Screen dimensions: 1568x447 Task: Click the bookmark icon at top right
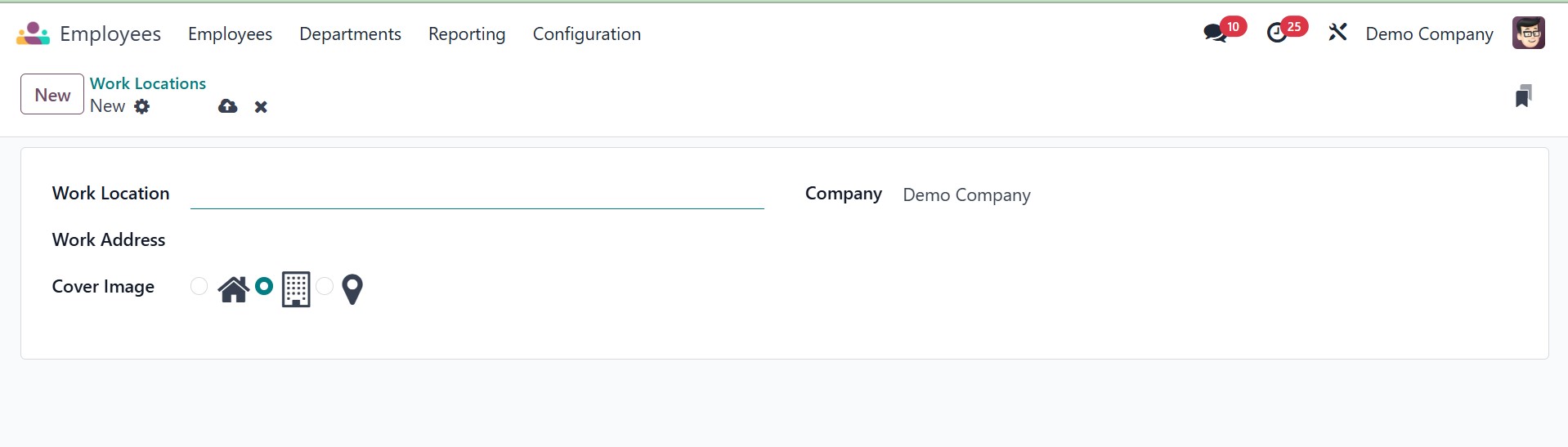coord(1523,96)
